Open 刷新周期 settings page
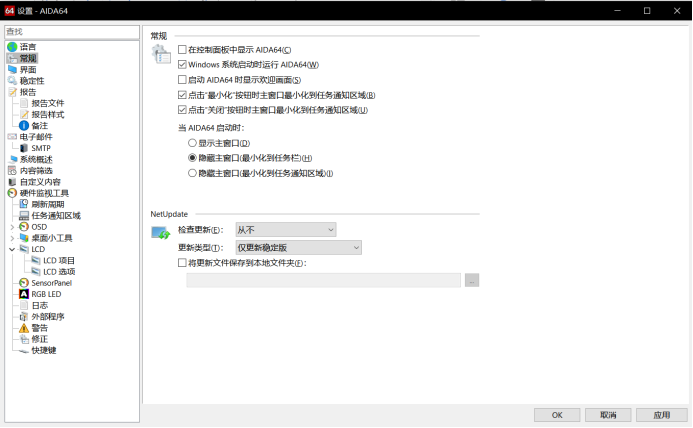The image size is (693, 428). click(48, 204)
